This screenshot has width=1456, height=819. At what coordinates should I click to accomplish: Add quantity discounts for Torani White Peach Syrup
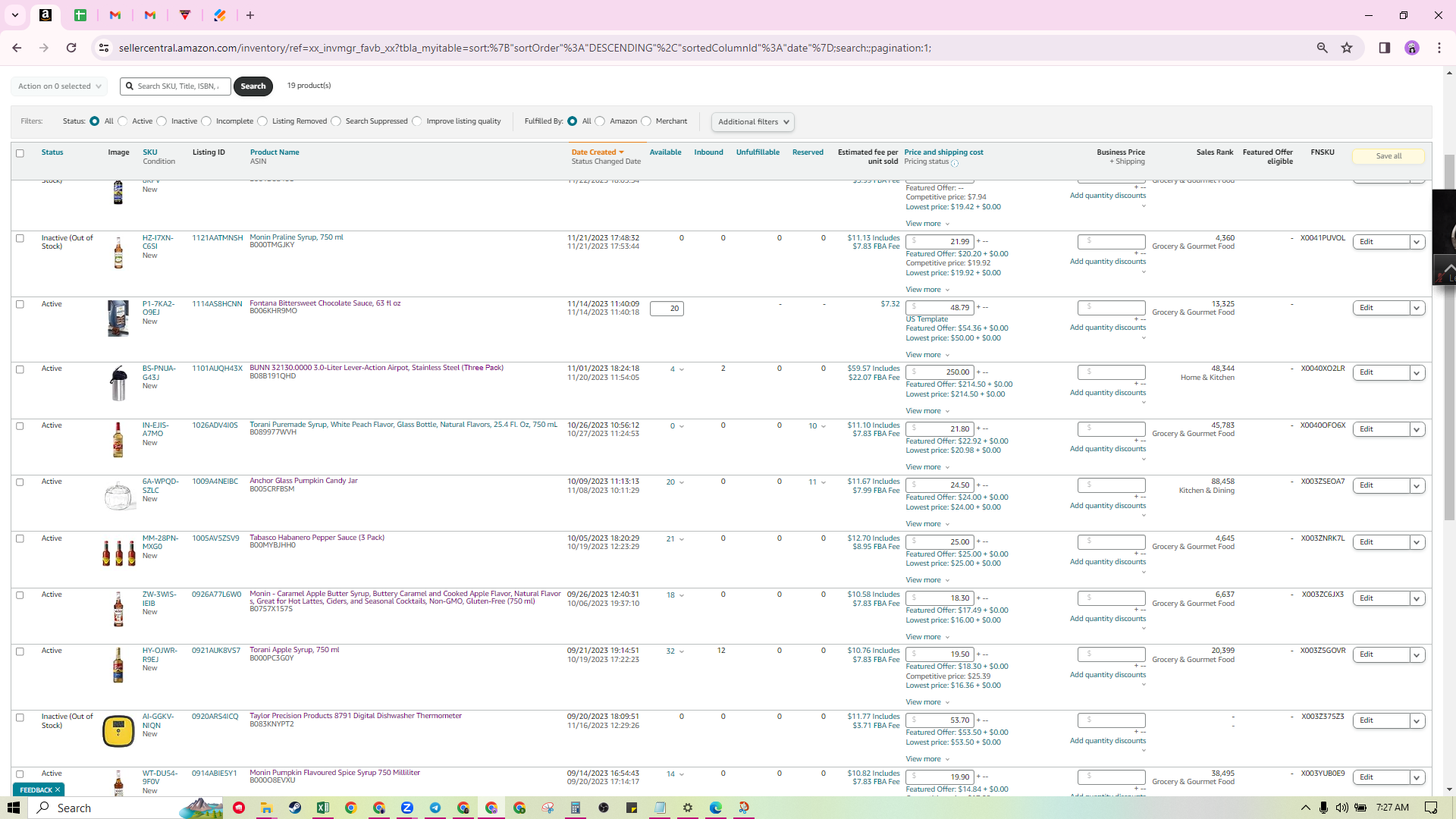pyautogui.click(x=1108, y=449)
